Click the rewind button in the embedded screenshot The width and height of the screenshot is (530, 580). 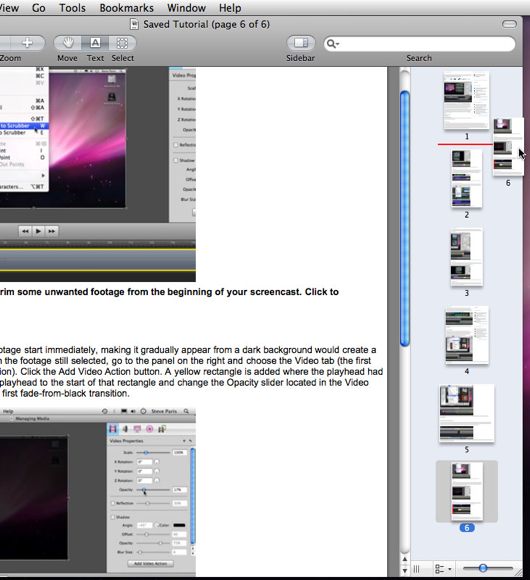[x=25, y=232]
